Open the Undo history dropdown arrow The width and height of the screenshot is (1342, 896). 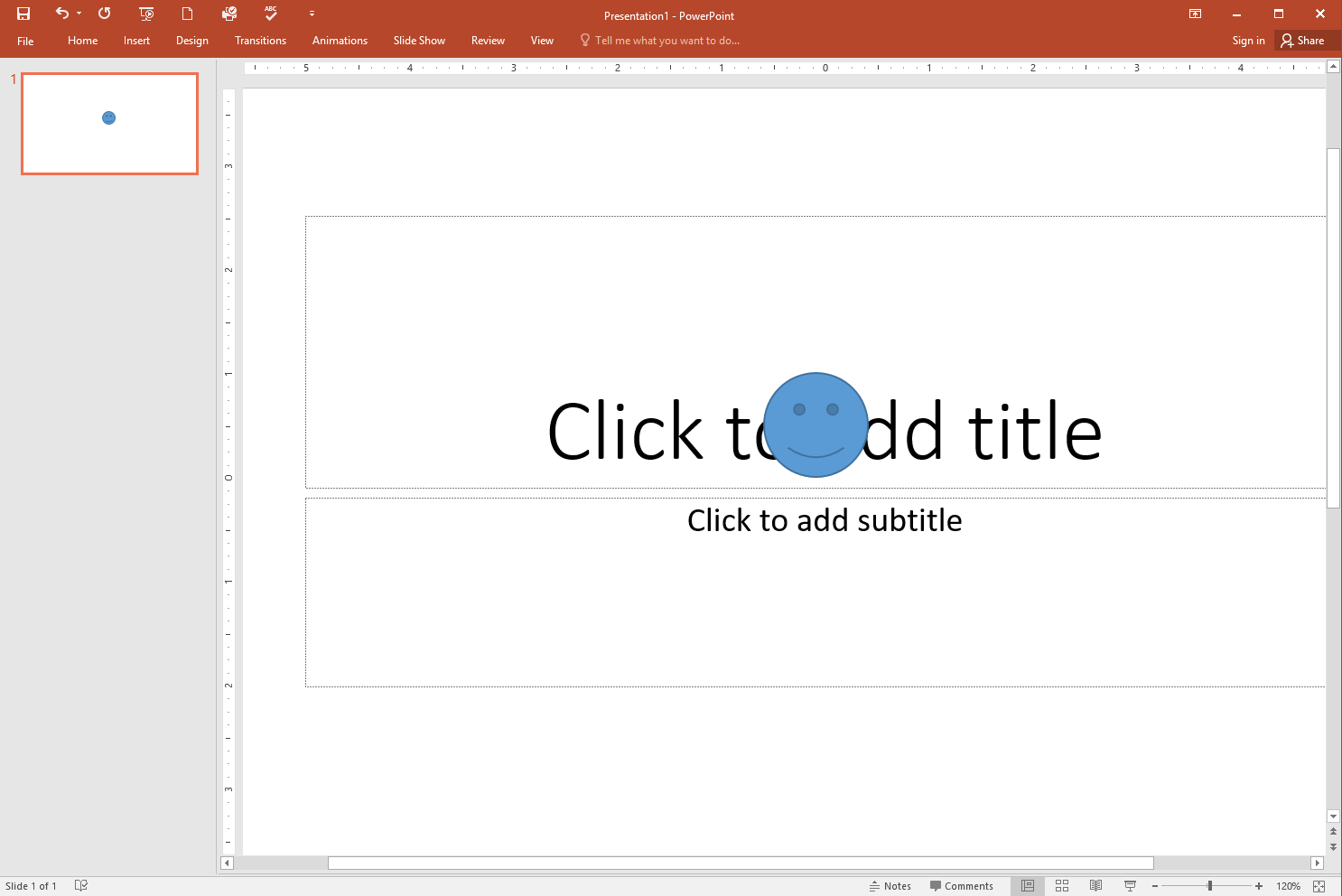(79, 14)
